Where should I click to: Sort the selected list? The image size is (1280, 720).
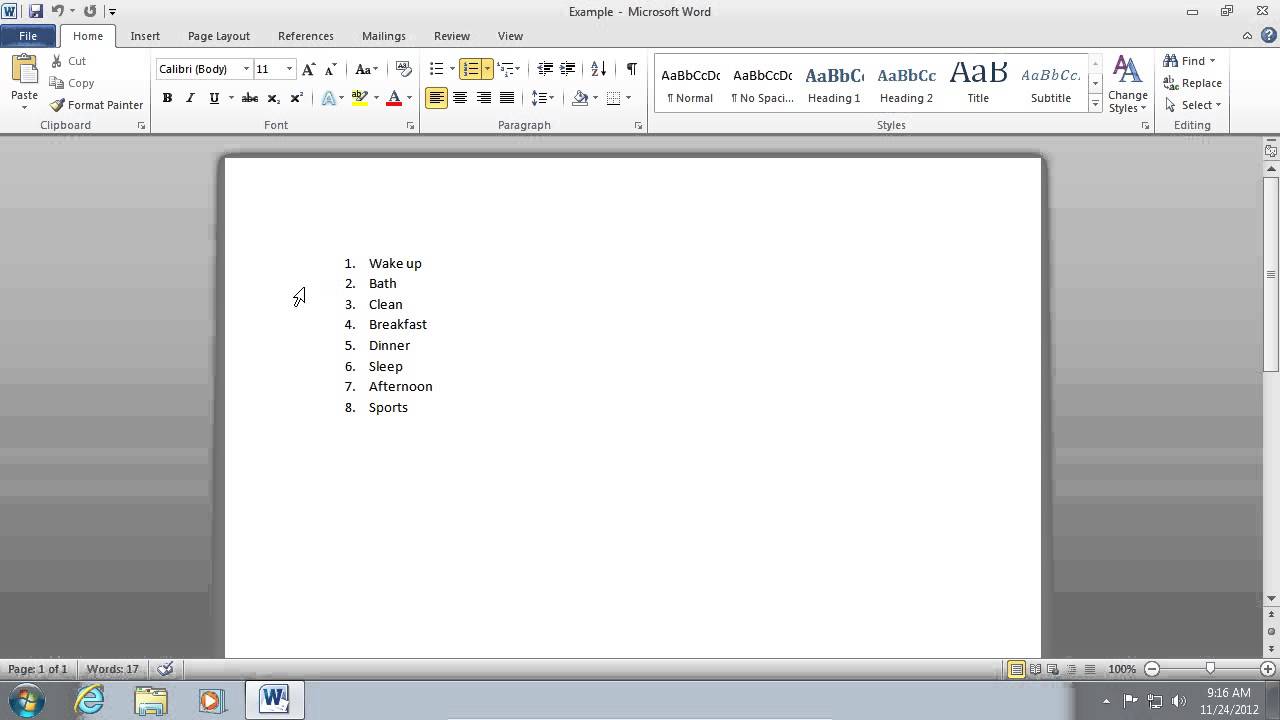[598, 69]
